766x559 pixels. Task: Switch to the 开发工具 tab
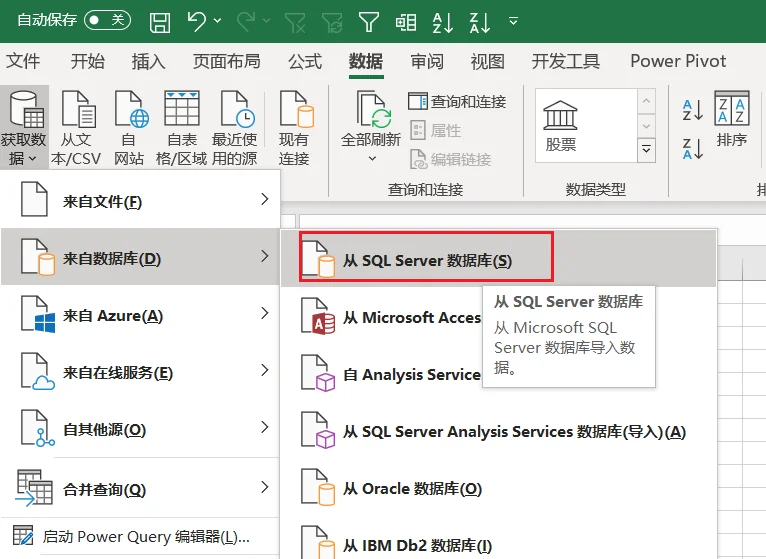point(566,61)
